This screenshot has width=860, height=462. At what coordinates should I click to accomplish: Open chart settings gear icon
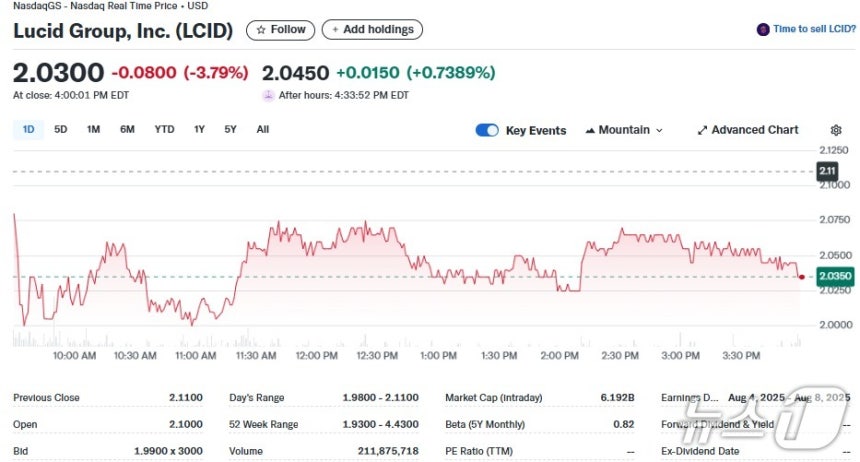[x=835, y=130]
